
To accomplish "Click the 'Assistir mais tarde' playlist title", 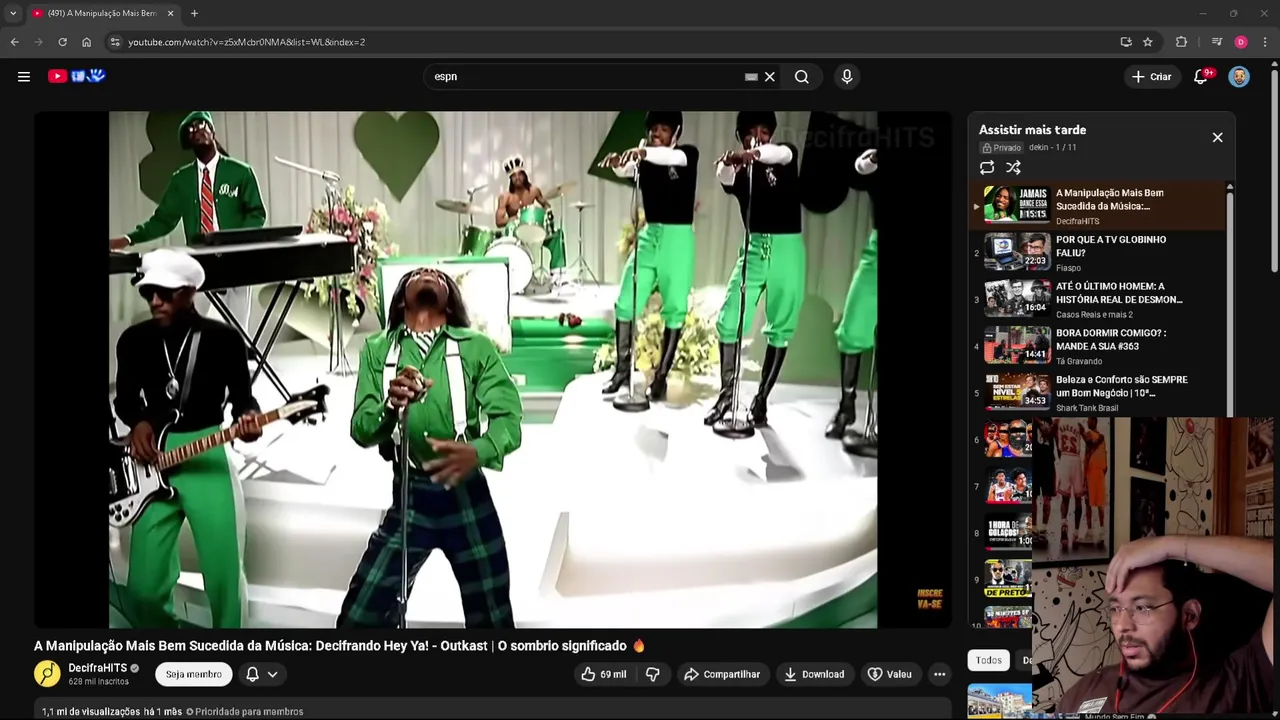I will [1032, 130].
